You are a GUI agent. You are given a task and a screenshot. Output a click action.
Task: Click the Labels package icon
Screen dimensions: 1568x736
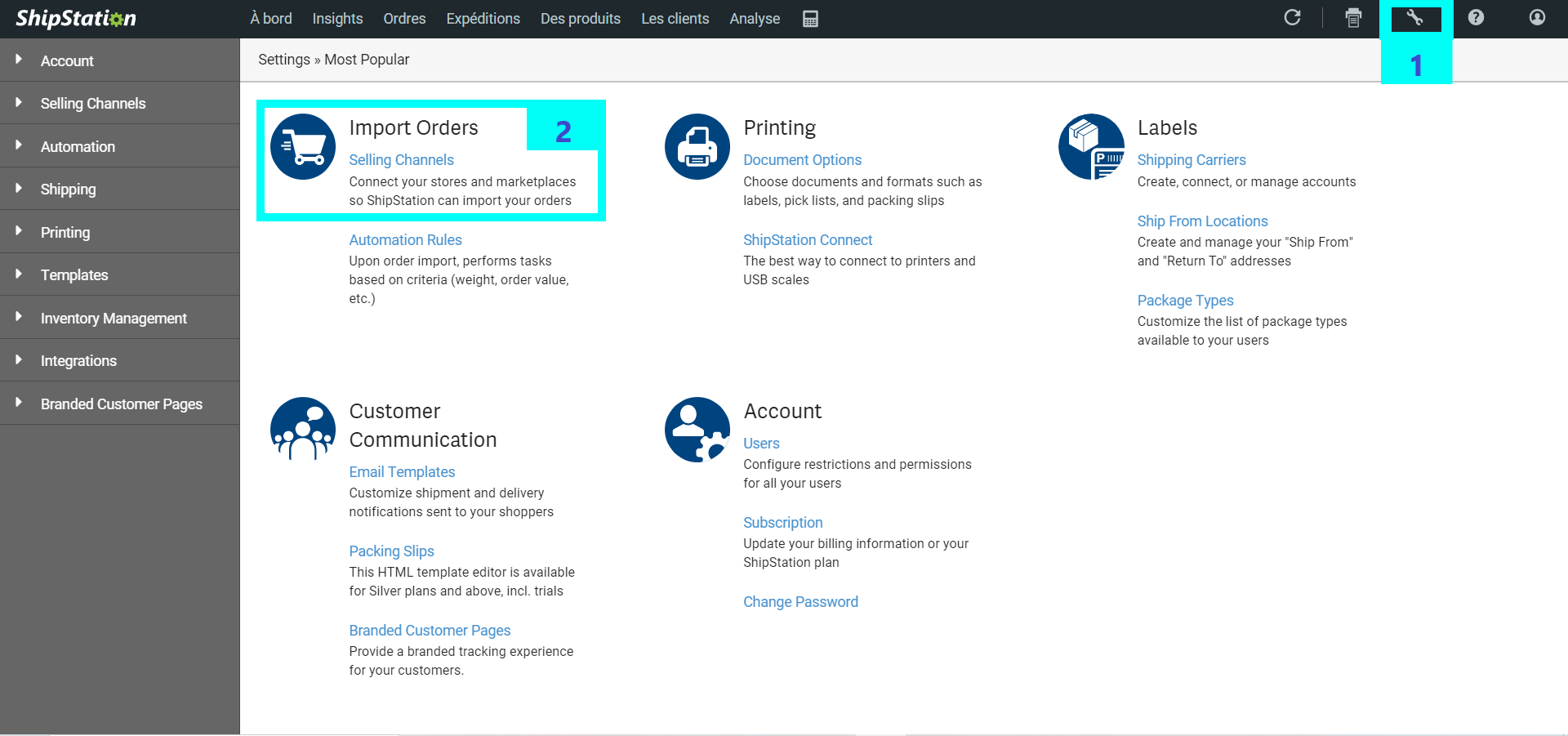click(1091, 147)
